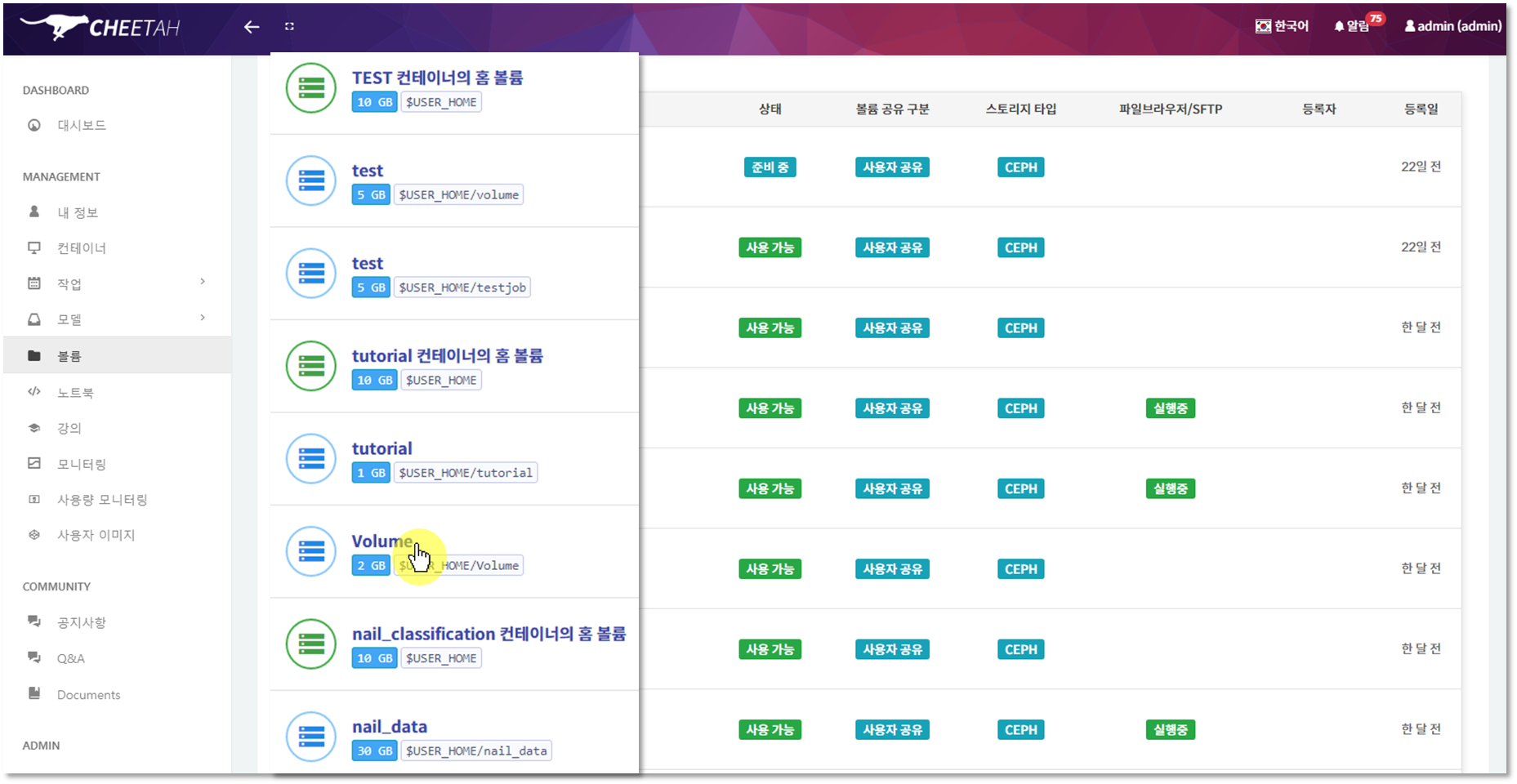Click the $USER_HOME/tutorial path tag

[x=466, y=473]
